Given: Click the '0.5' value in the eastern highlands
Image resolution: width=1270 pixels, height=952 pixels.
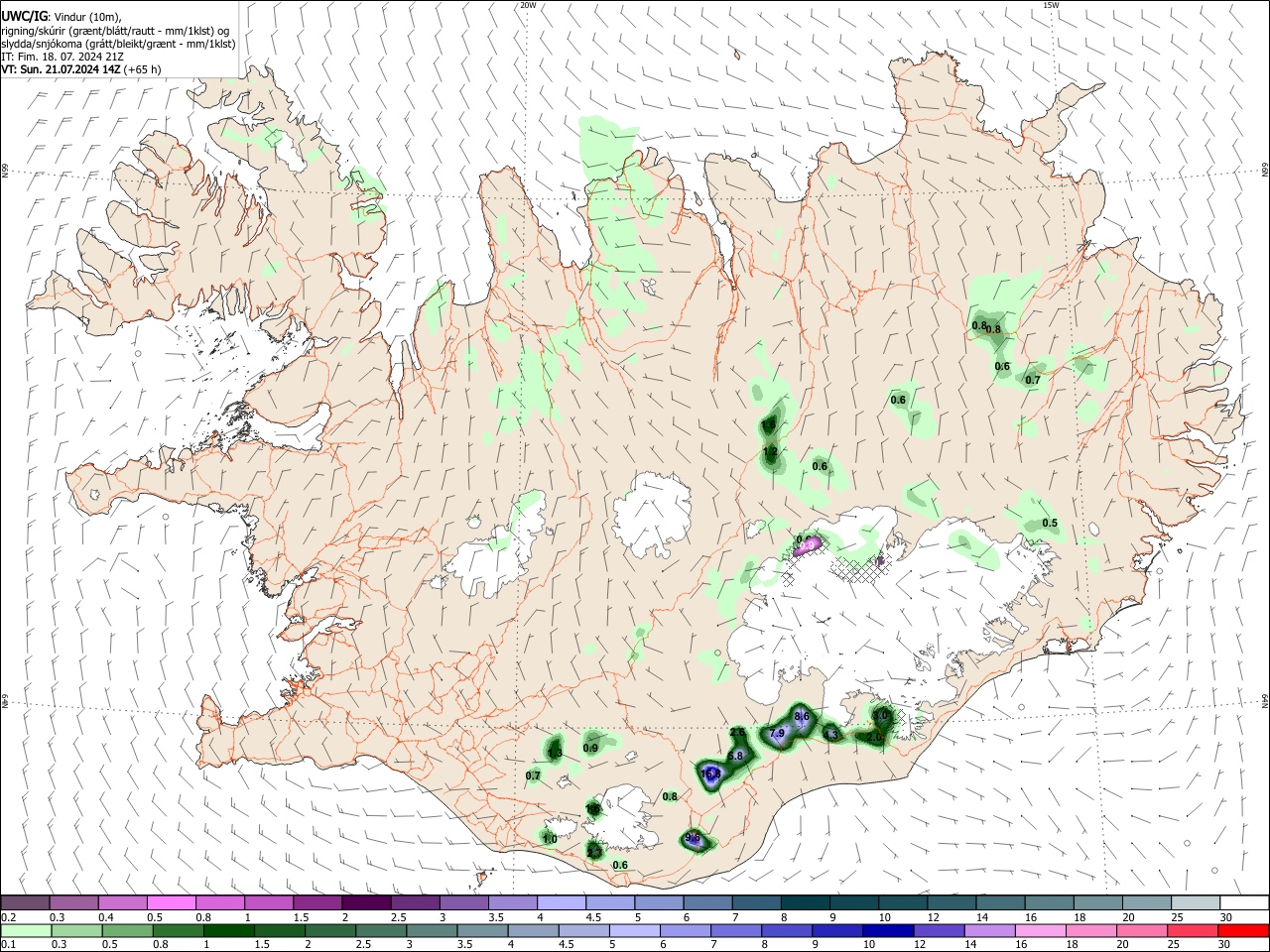Looking at the screenshot, I should click(1050, 524).
